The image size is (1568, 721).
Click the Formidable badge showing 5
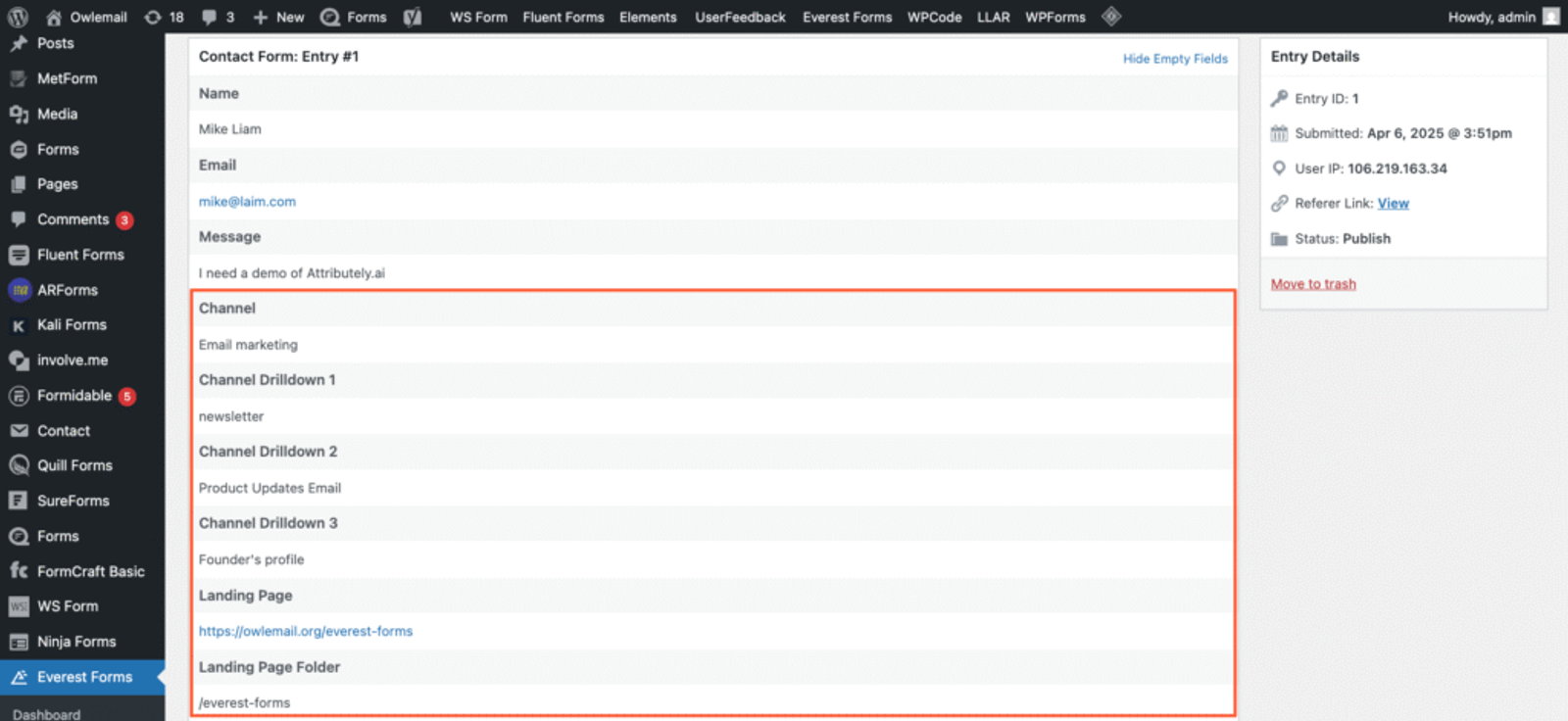(127, 397)
